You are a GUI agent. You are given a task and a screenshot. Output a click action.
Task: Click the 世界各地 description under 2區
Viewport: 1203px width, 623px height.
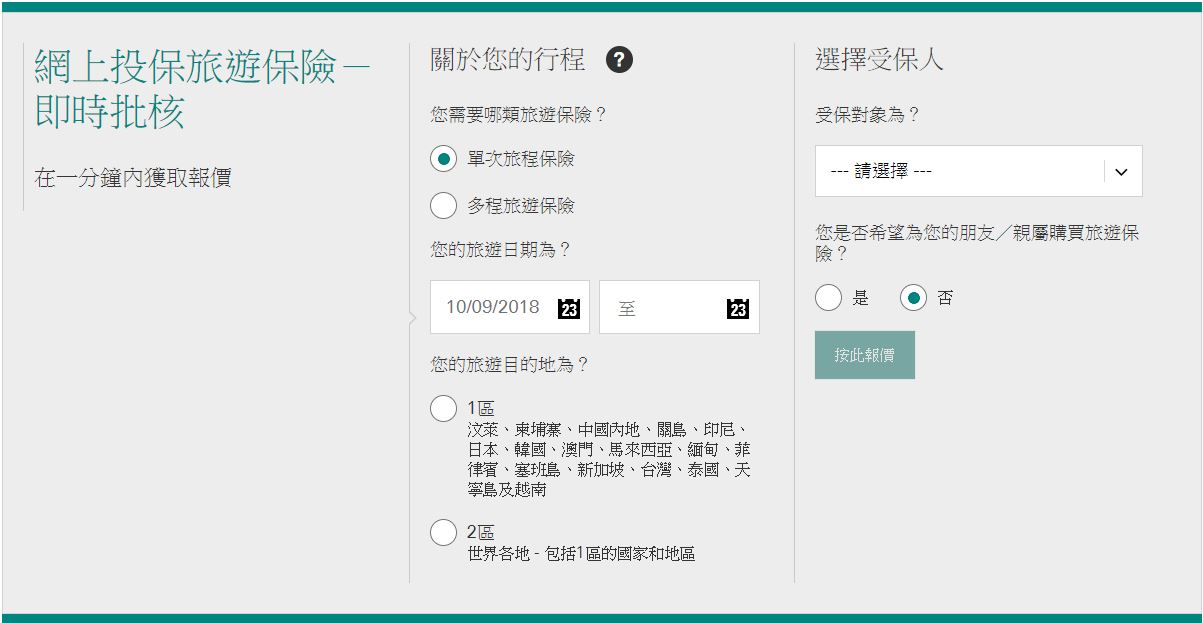pos(581,553)
